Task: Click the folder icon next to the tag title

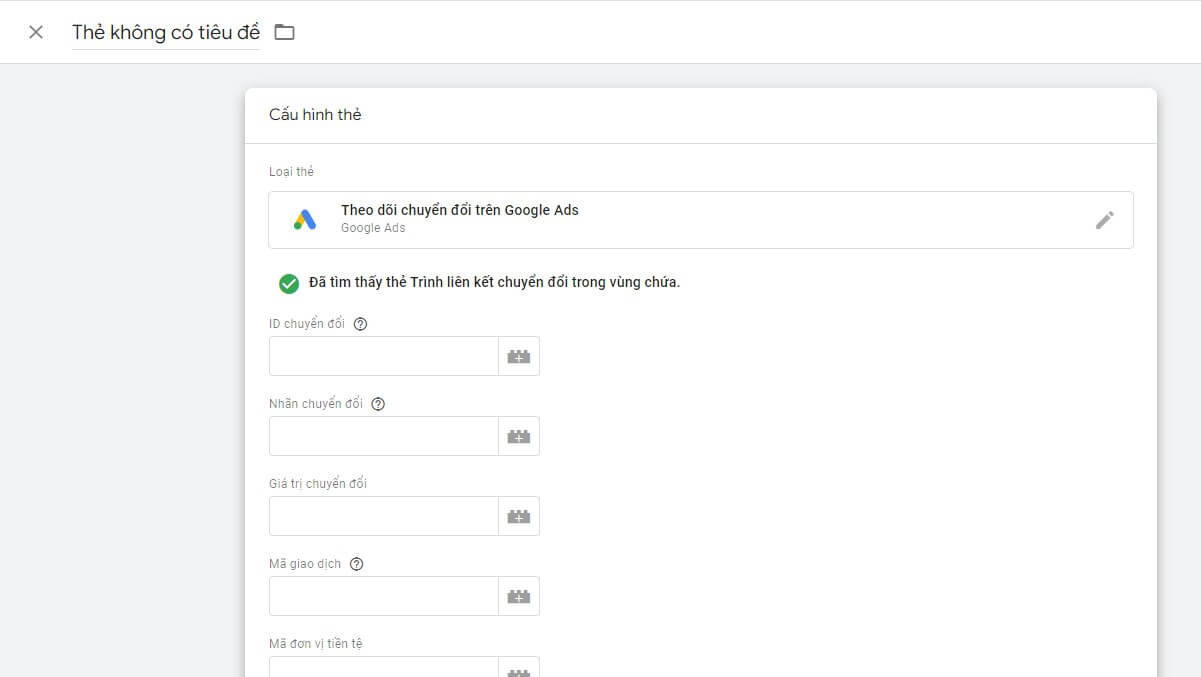Action: click(x=284, y=31)
